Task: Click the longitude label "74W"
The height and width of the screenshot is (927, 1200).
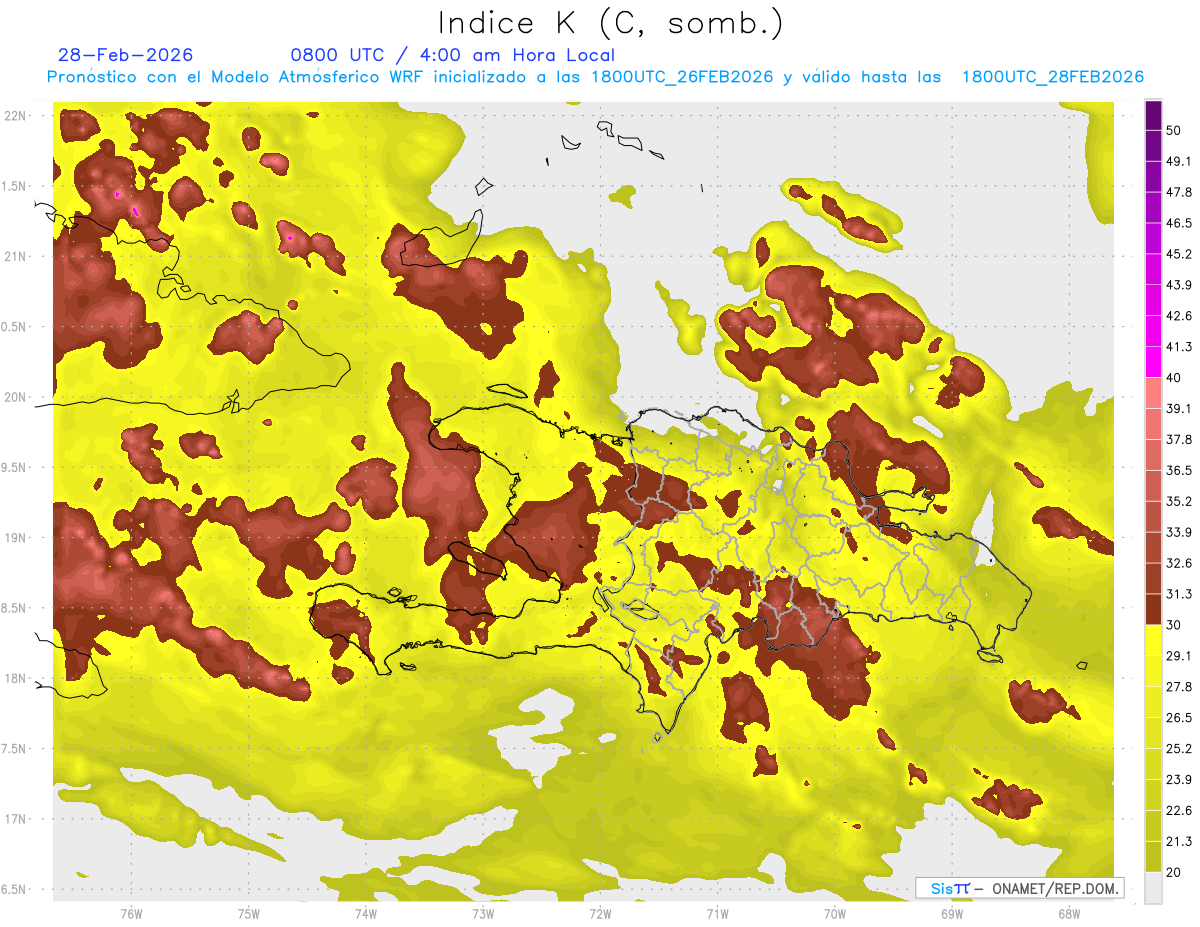Action: click(x=366, y=913)
